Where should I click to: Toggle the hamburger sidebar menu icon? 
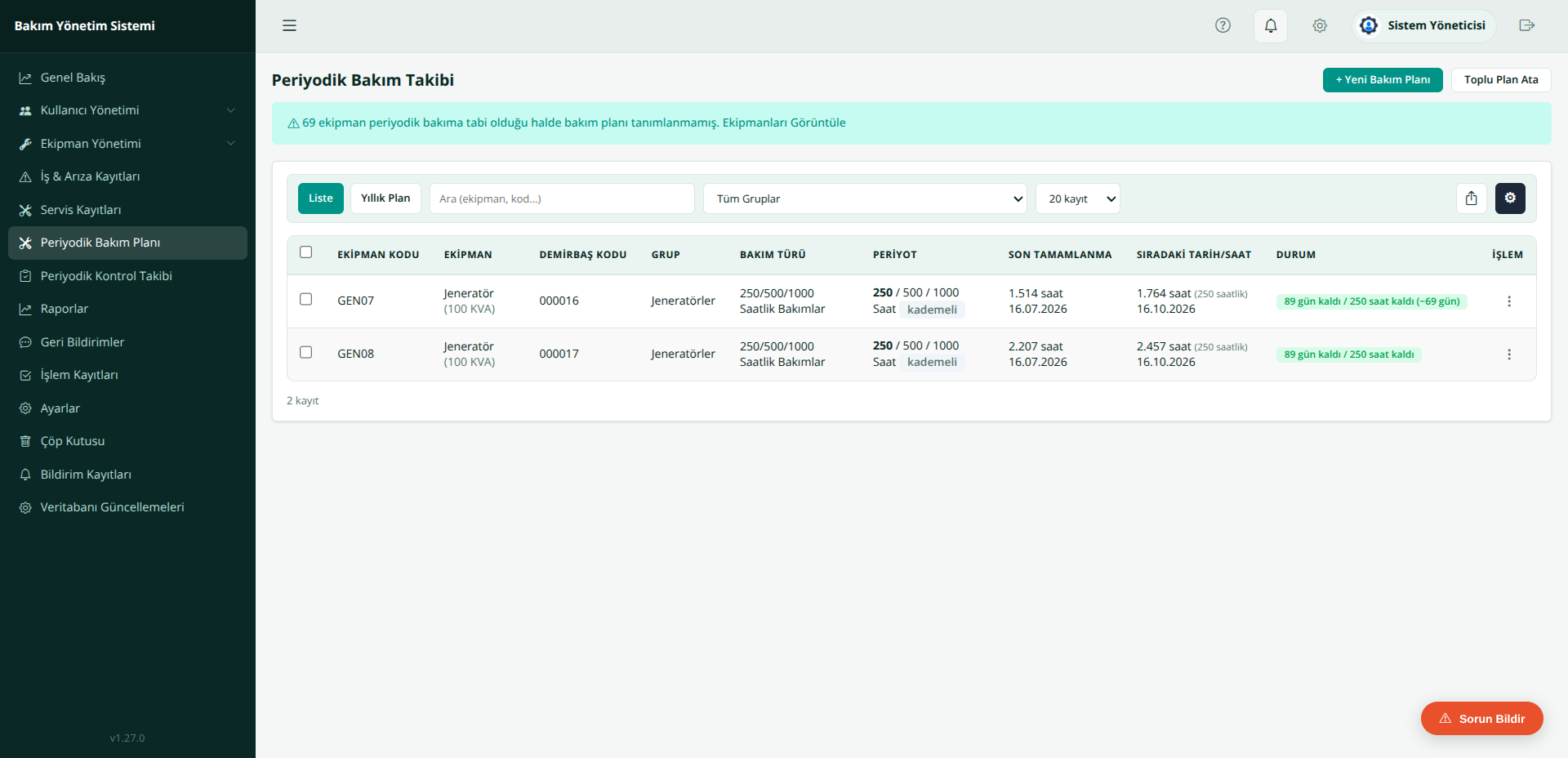coord(289,25)
